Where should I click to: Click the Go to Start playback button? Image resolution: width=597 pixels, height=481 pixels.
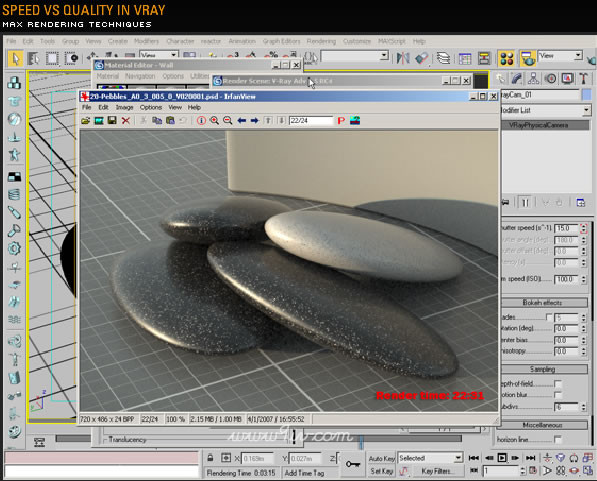coord(473,458)
